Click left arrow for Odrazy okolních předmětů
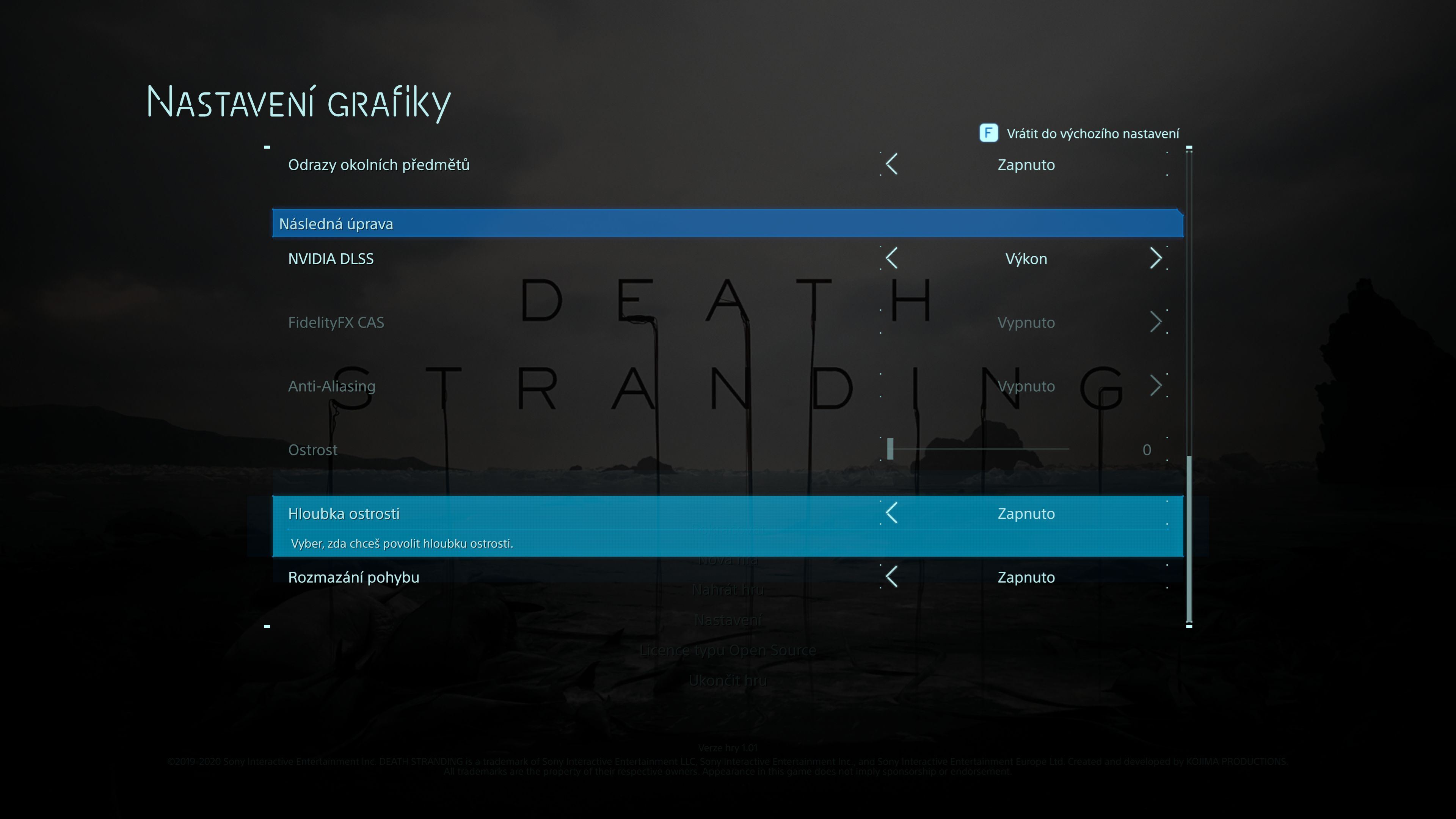Viewport: 1456px width, 819px height. click(x=892, y=165)
